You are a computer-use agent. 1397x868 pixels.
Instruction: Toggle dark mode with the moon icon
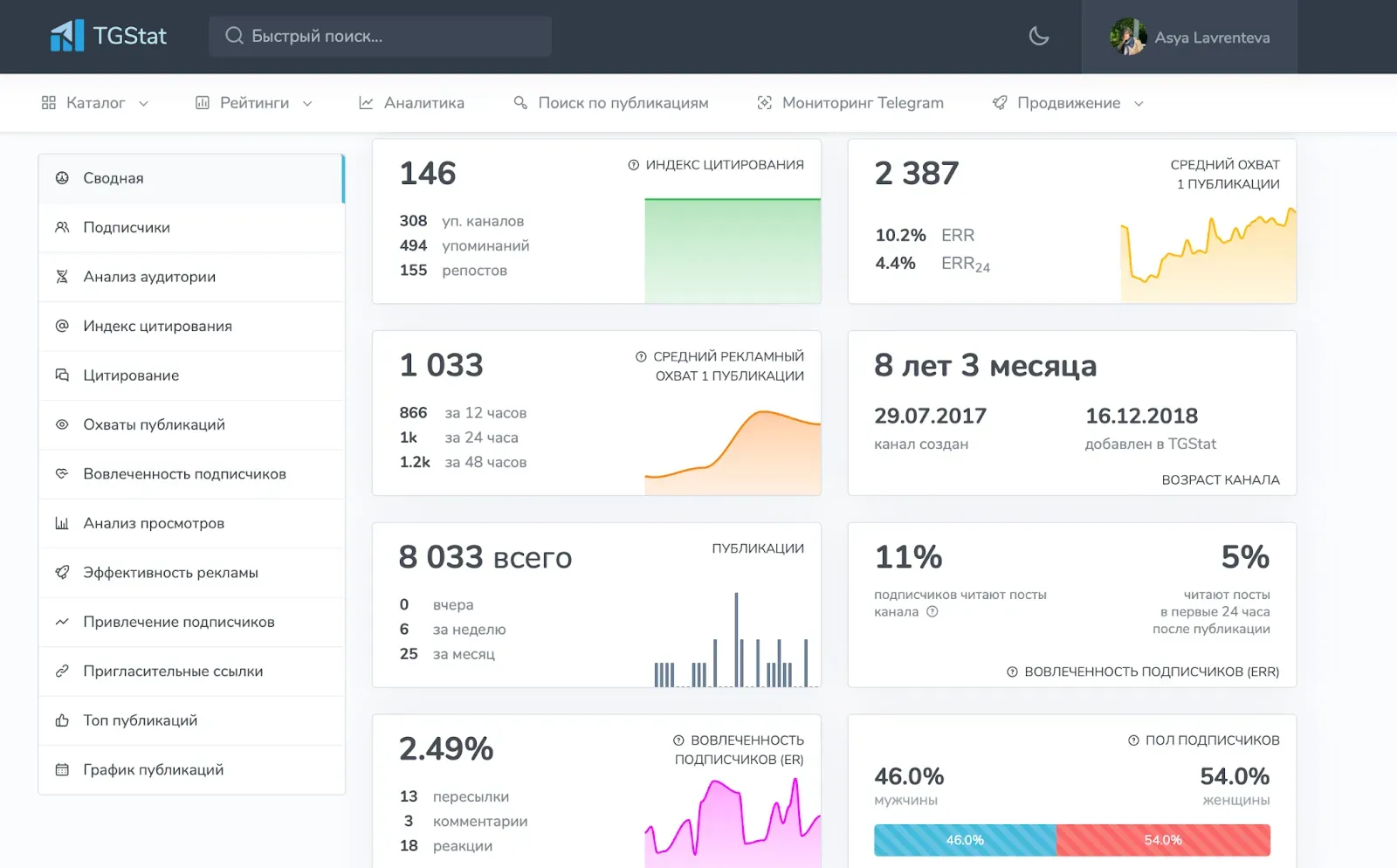coord(1038,37)
